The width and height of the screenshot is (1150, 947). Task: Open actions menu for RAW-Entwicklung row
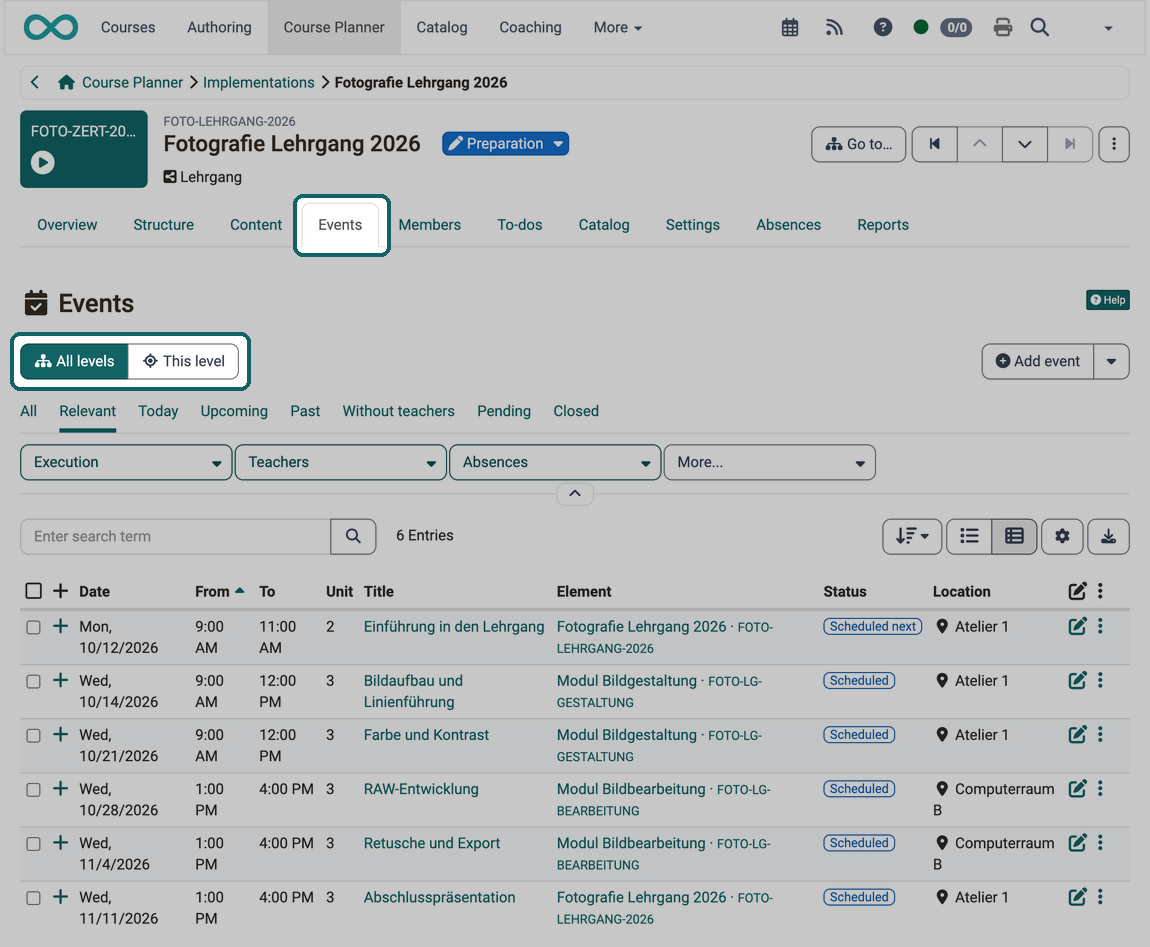1100,789
